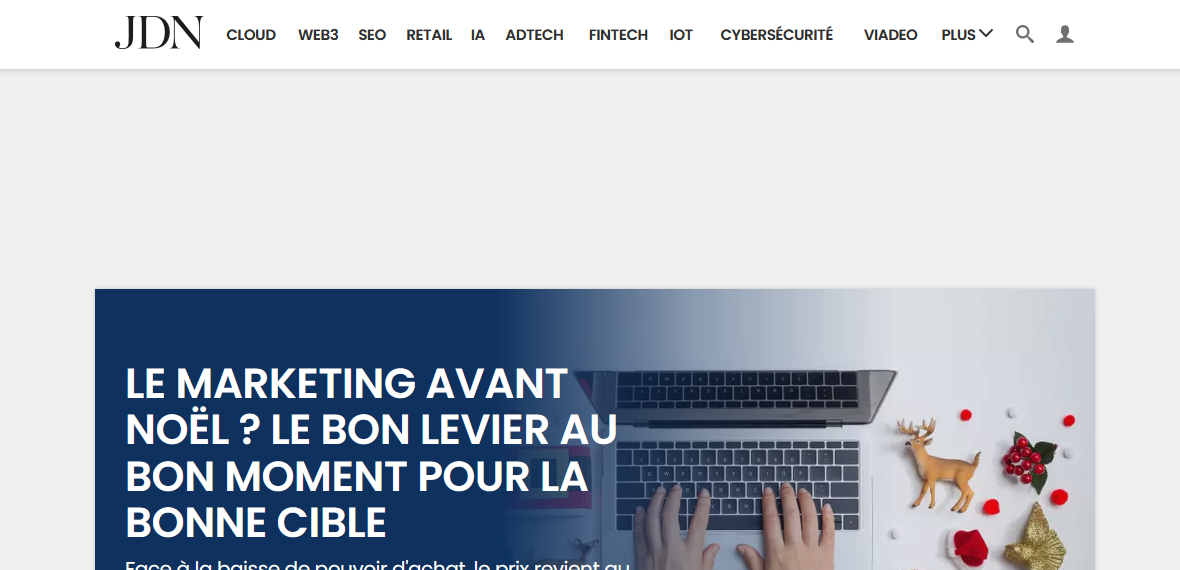Select FINTECH in the navigation bar
Viewport: 1180px width, 570px height.
pos(618,35)
